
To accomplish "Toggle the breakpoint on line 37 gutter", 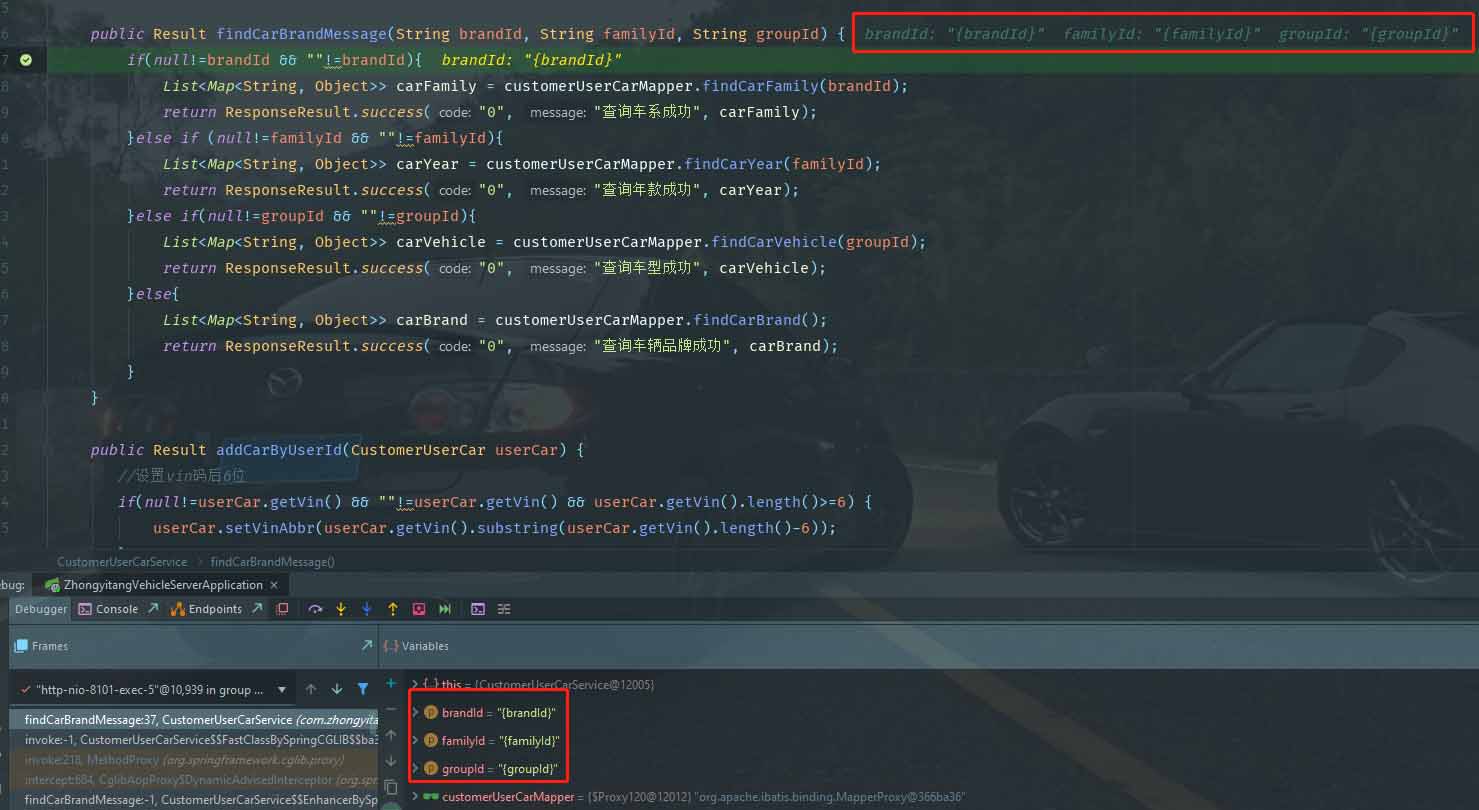I will (x=26, y=60).
